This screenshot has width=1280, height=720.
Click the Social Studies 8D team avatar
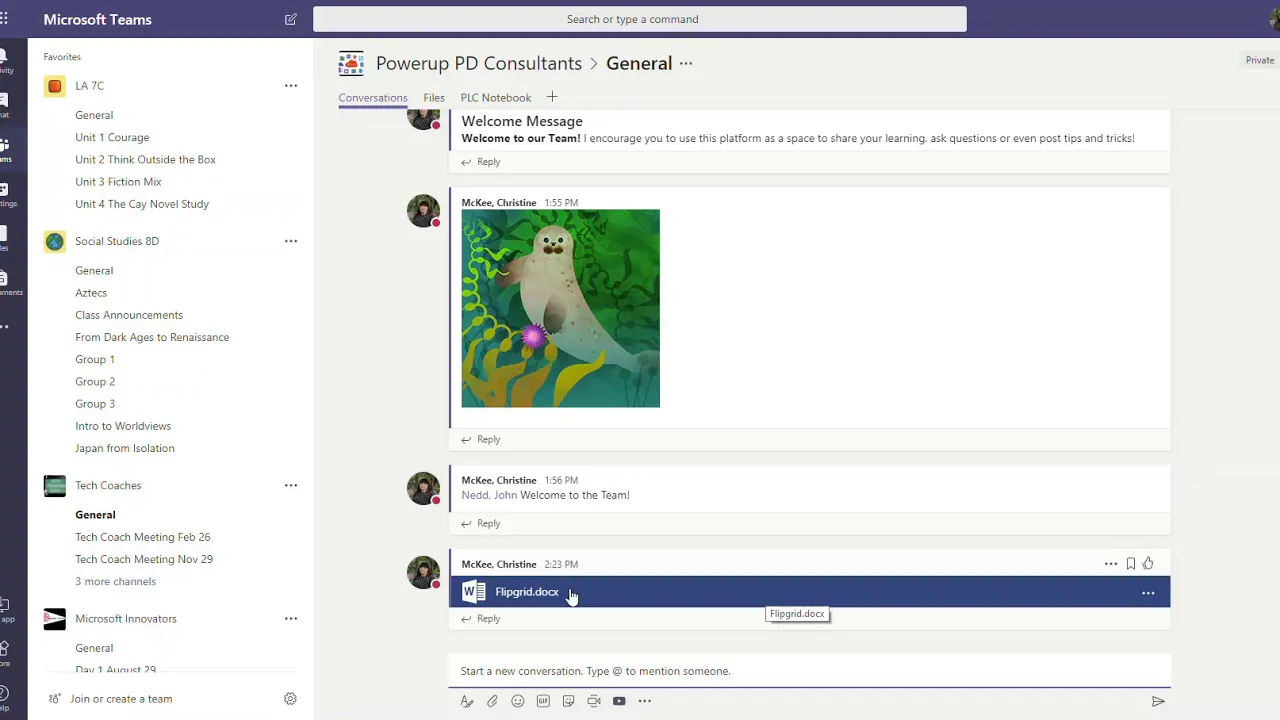pos(55,241)
